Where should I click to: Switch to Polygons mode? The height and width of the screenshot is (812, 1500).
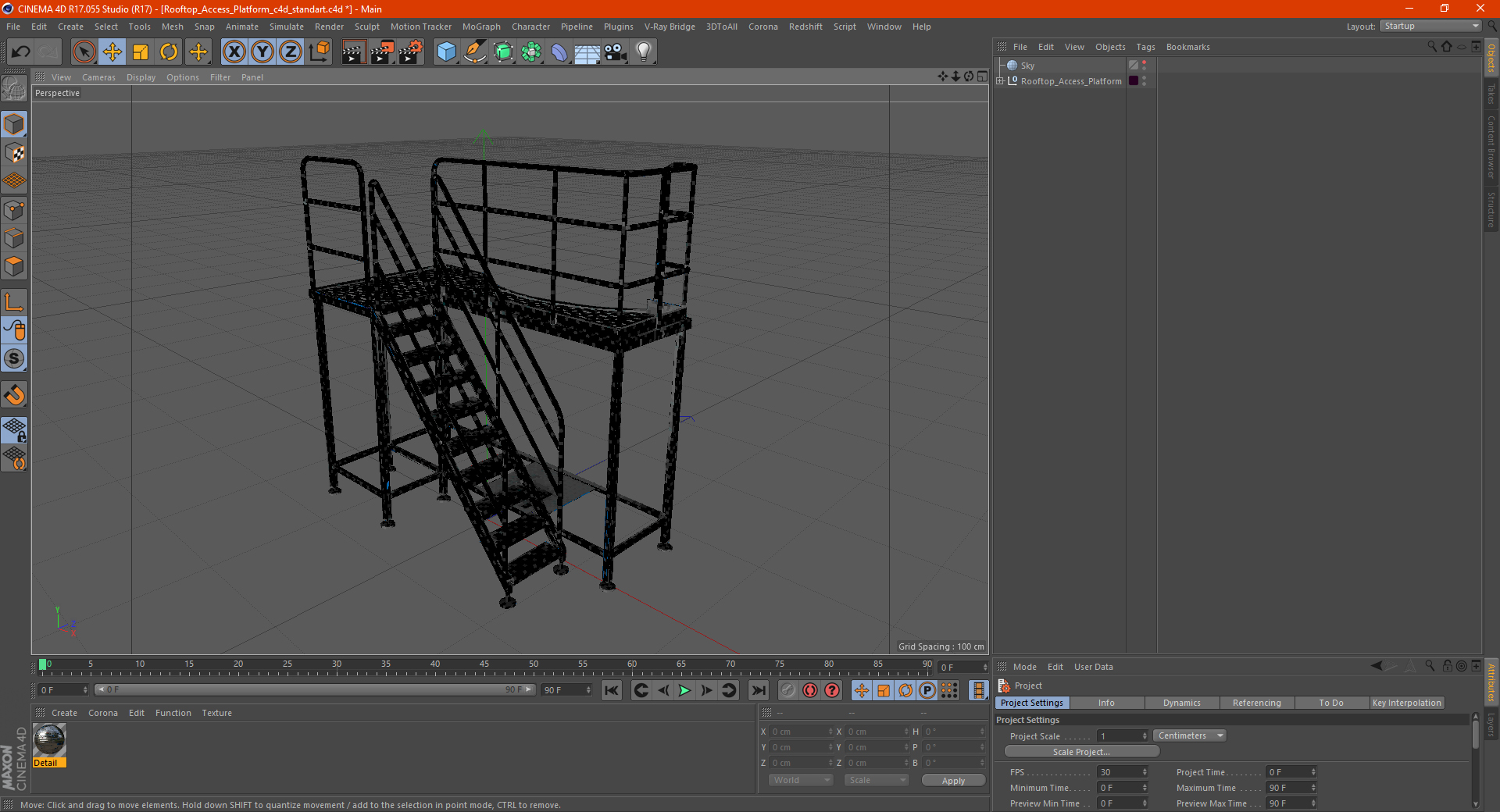click(14, 266)
